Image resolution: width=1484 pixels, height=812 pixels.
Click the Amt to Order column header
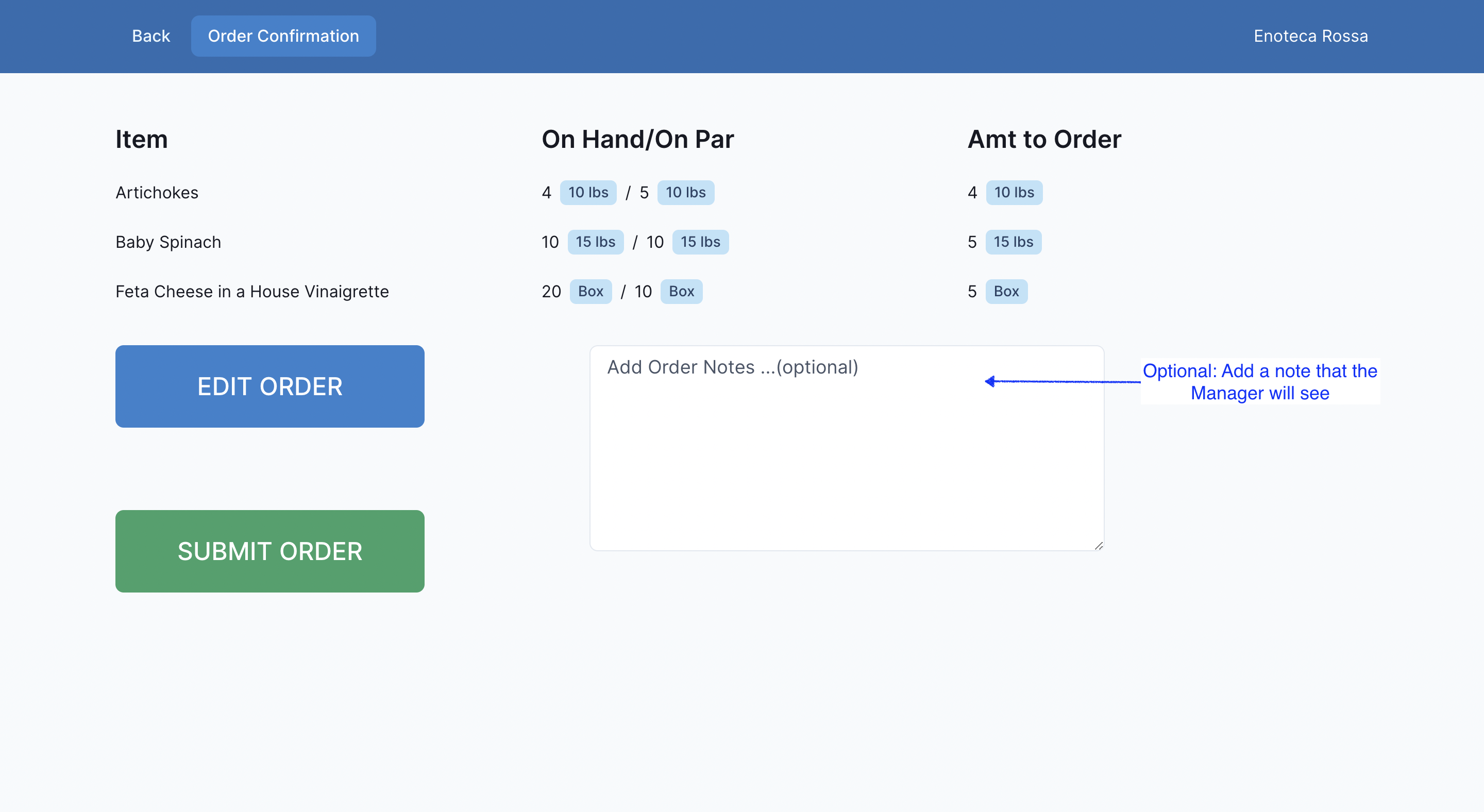pyautogui.click(x=1044, y=139)
